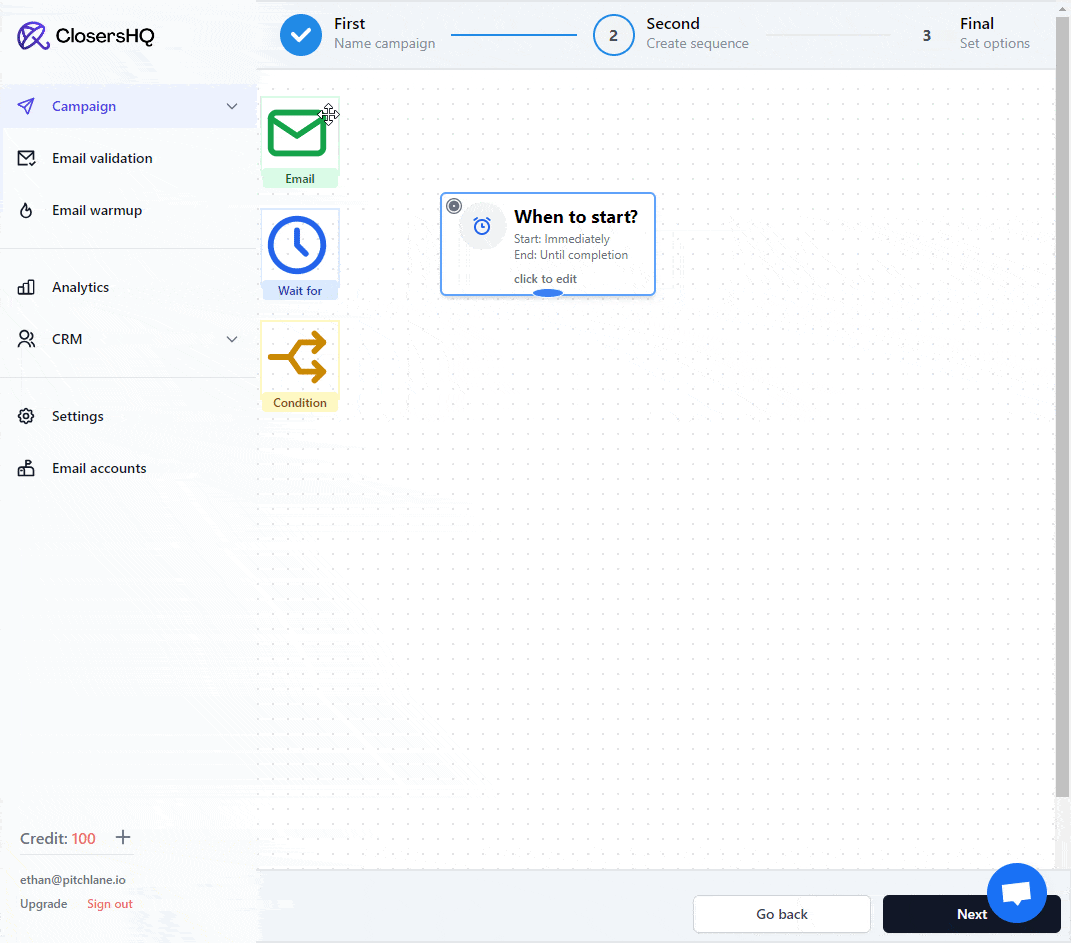Screen dimensions: 1071x943
Task: Click the blue connector handle under start node
Action: click(548, 293)
